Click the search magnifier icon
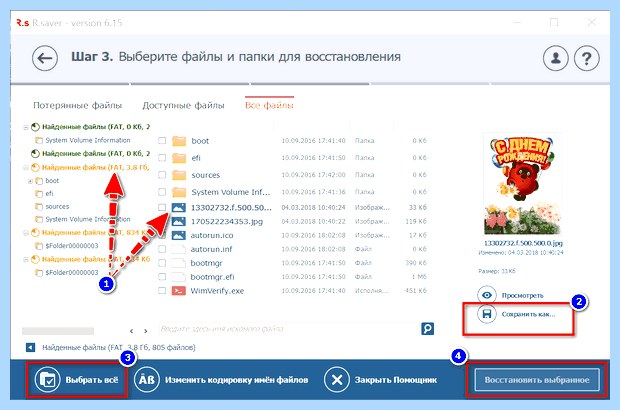Image resolution: width=620 pixels, height=410 pixels. (x=427, y=329)
